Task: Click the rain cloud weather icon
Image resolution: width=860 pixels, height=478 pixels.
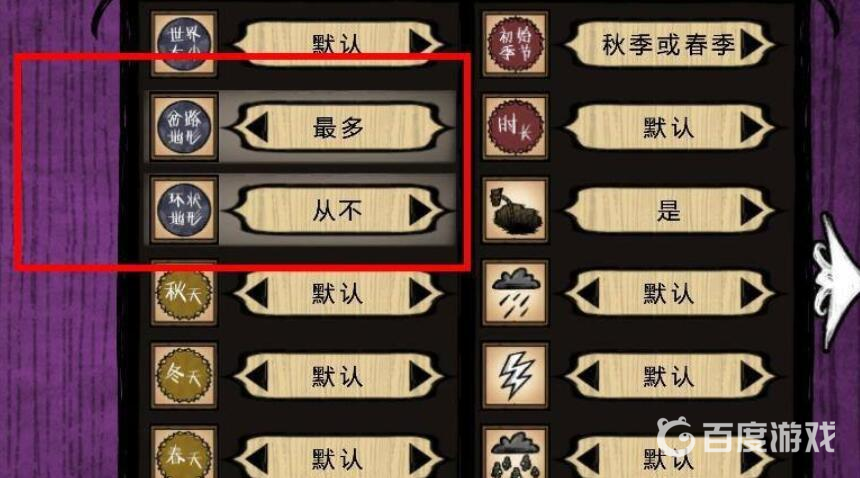Action: [515, 293]
